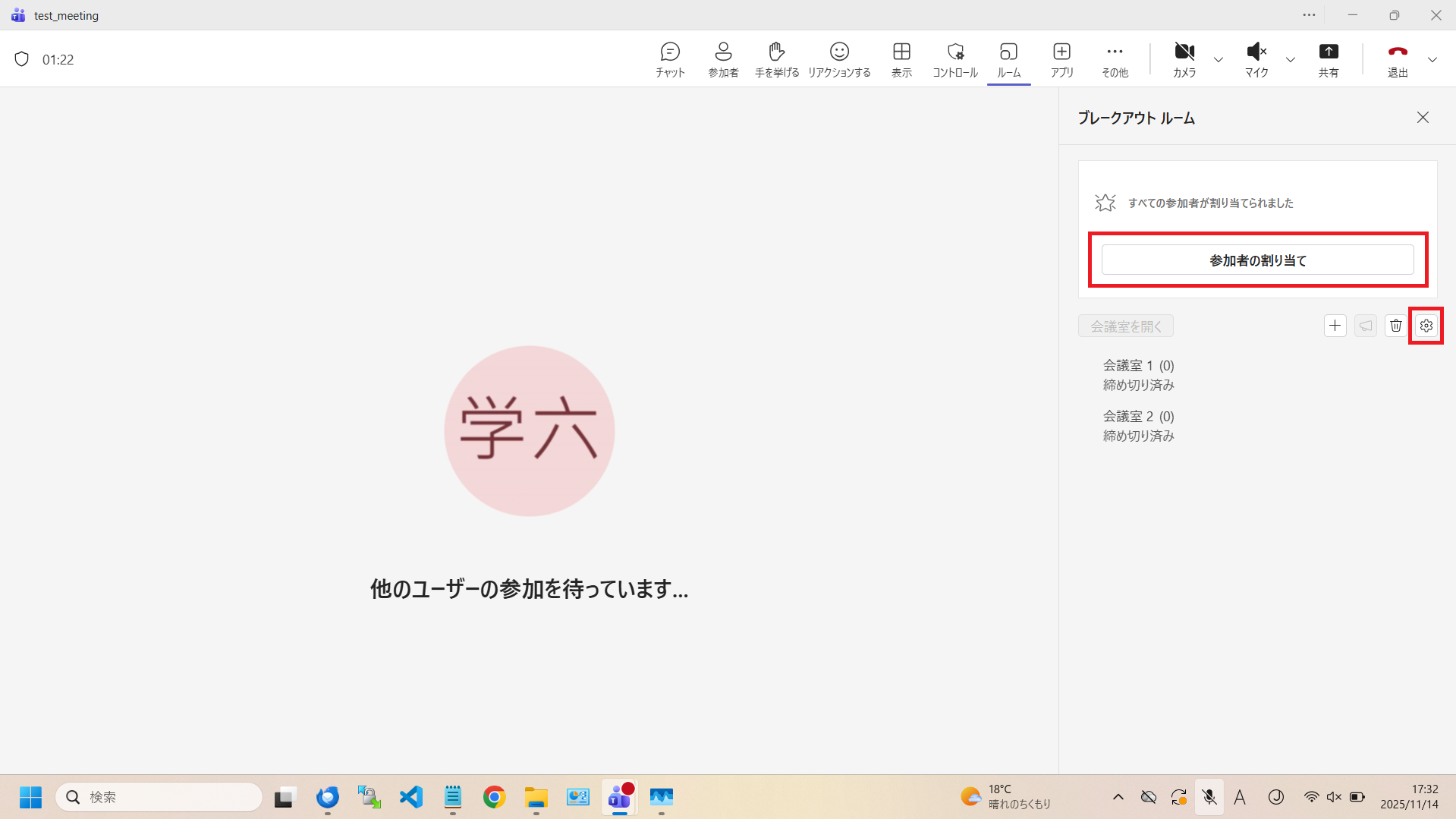Open the more options (その他) menu
This screenshot has width=1456, height=819.
click(1115, 59)
